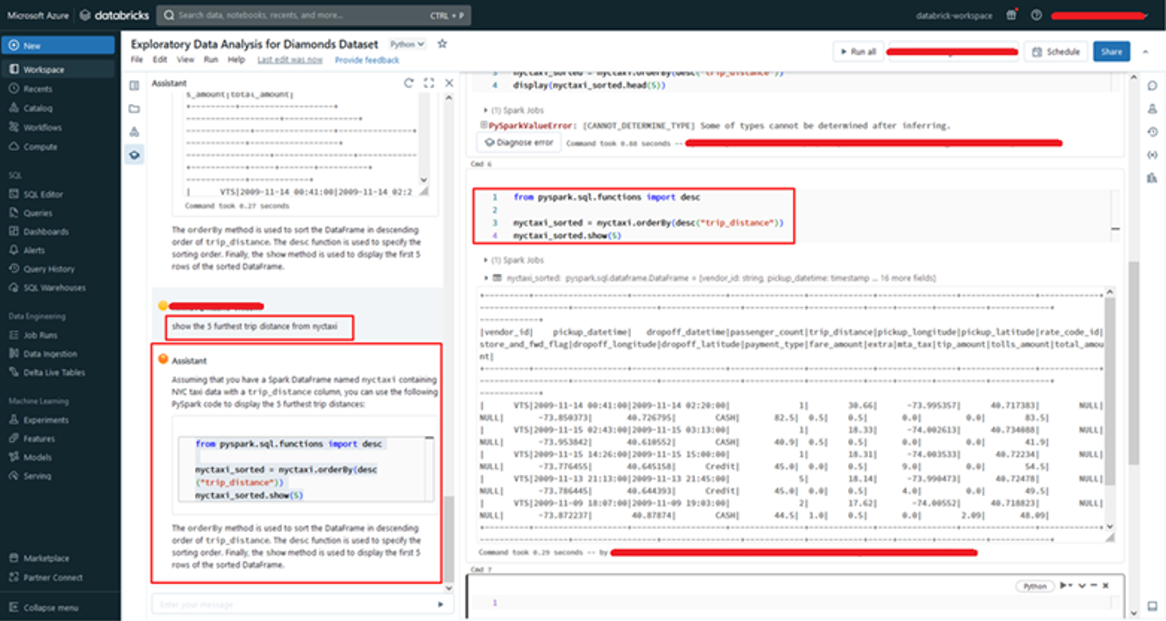Click the help question mark icon

(x=1036, y=15)
